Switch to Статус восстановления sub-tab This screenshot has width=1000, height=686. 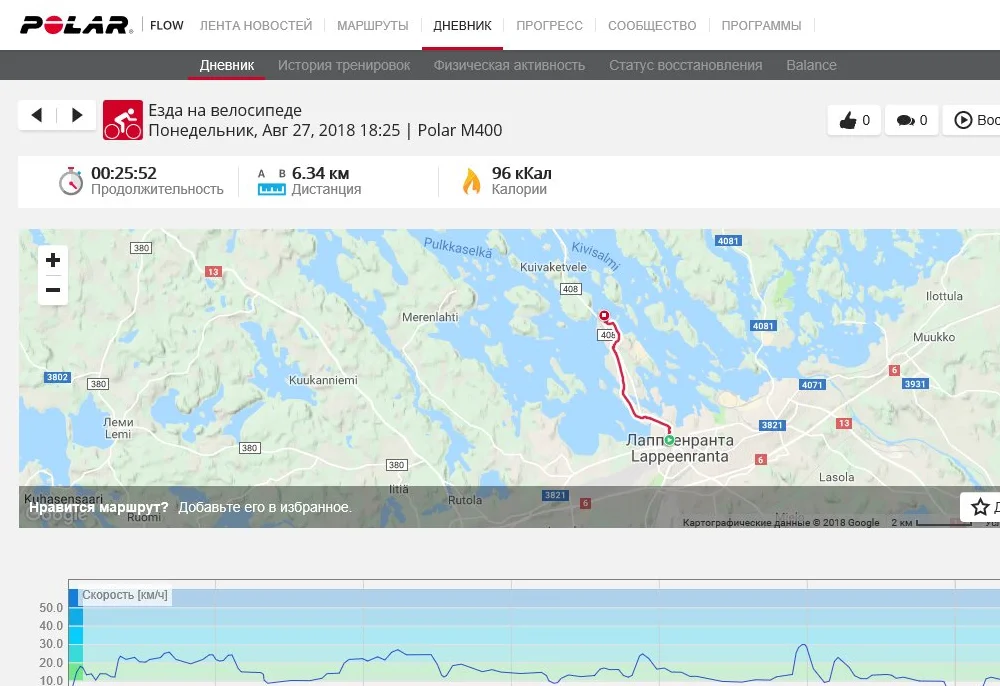tap(686, 65)
